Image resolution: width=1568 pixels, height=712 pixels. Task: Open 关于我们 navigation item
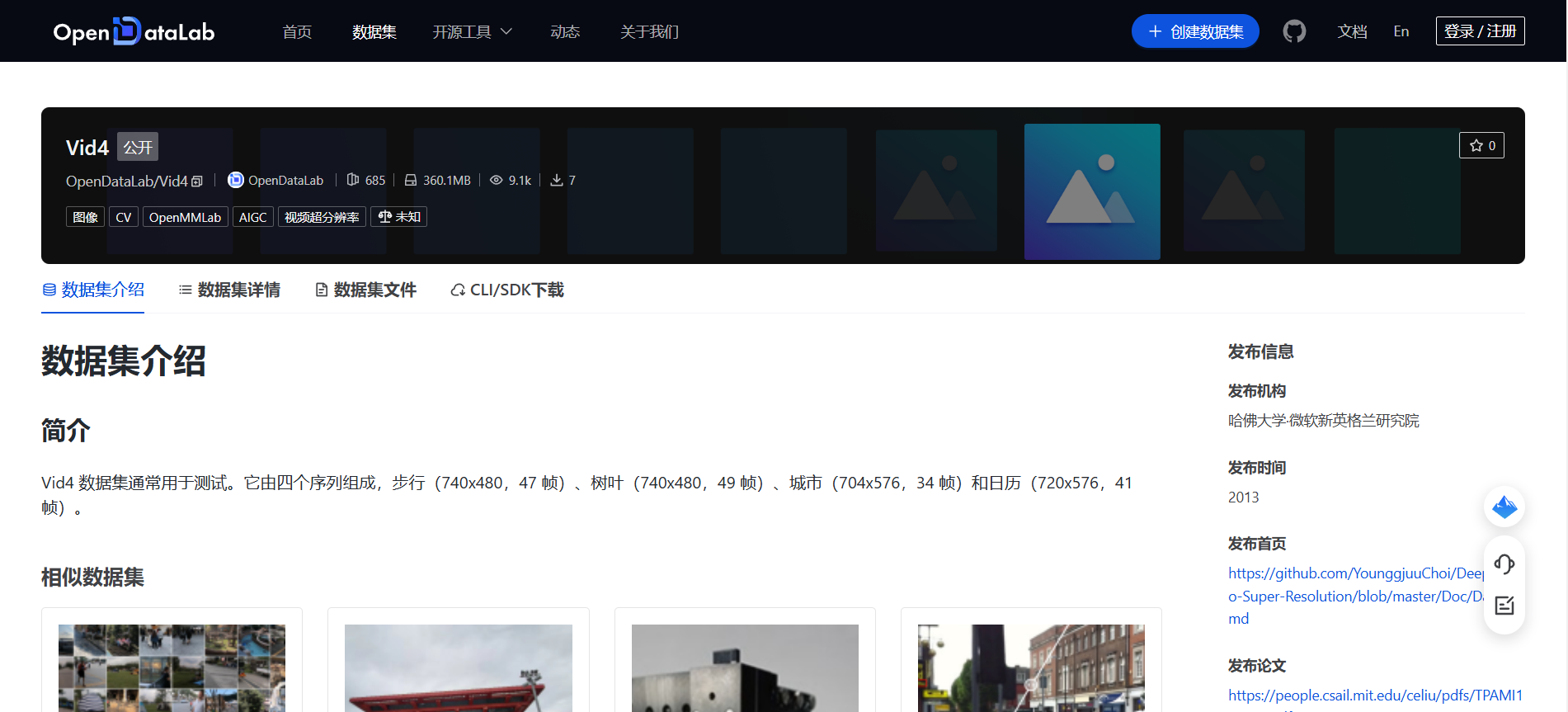click(649, 31)
